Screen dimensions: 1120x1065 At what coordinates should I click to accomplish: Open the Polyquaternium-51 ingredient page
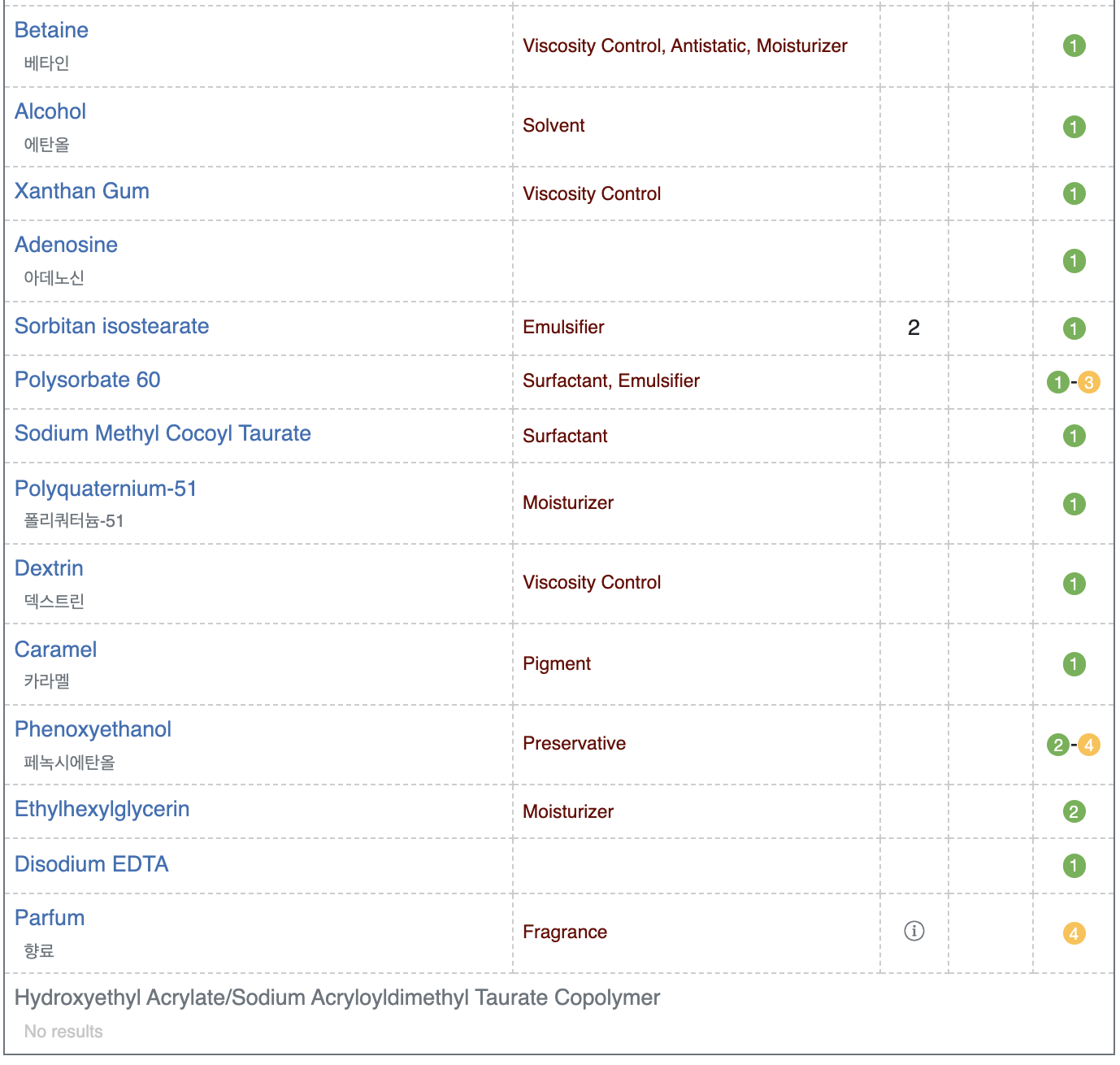pos(106,489)
